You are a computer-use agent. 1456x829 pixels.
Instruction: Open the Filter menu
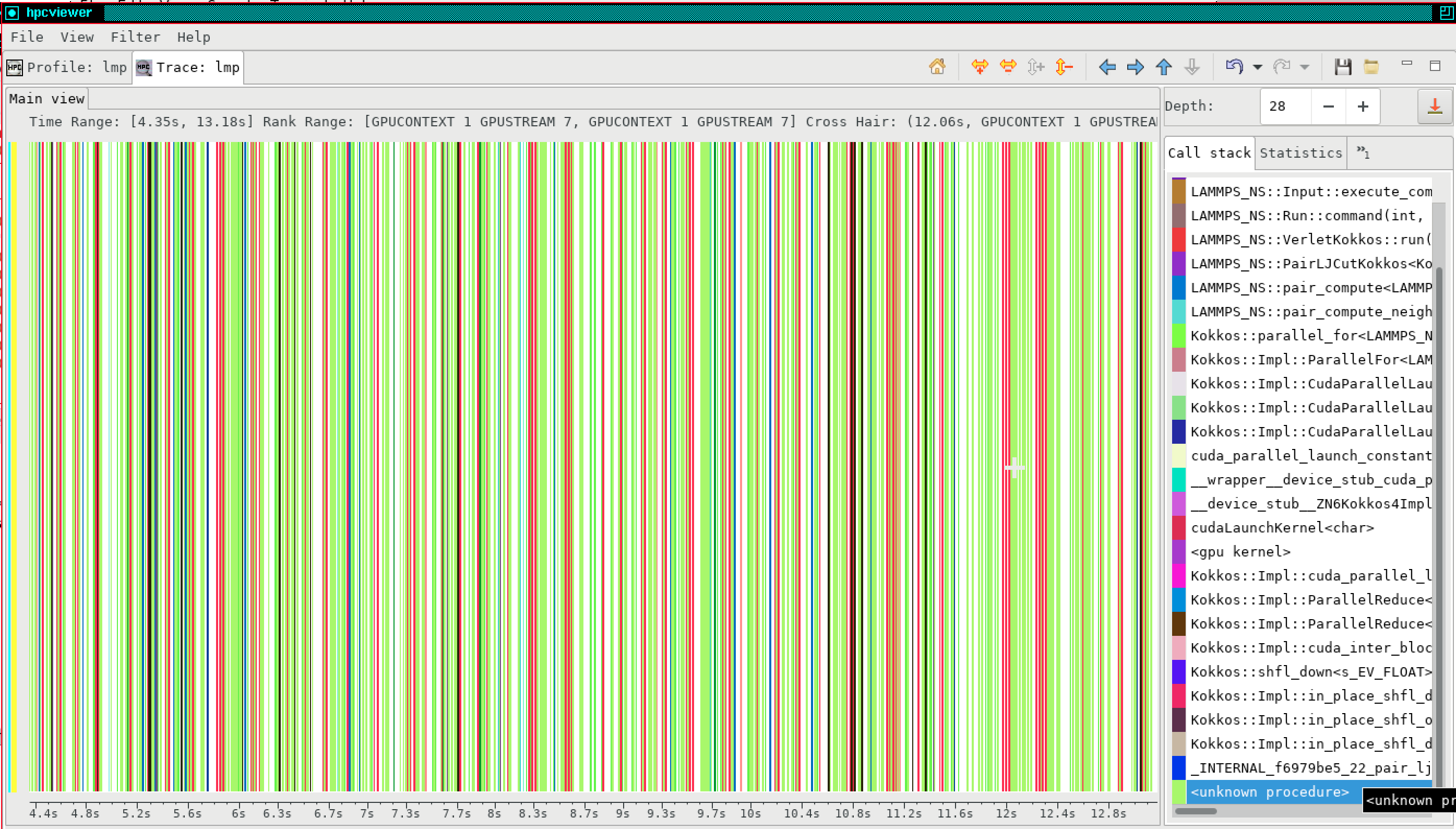[135, 37]
